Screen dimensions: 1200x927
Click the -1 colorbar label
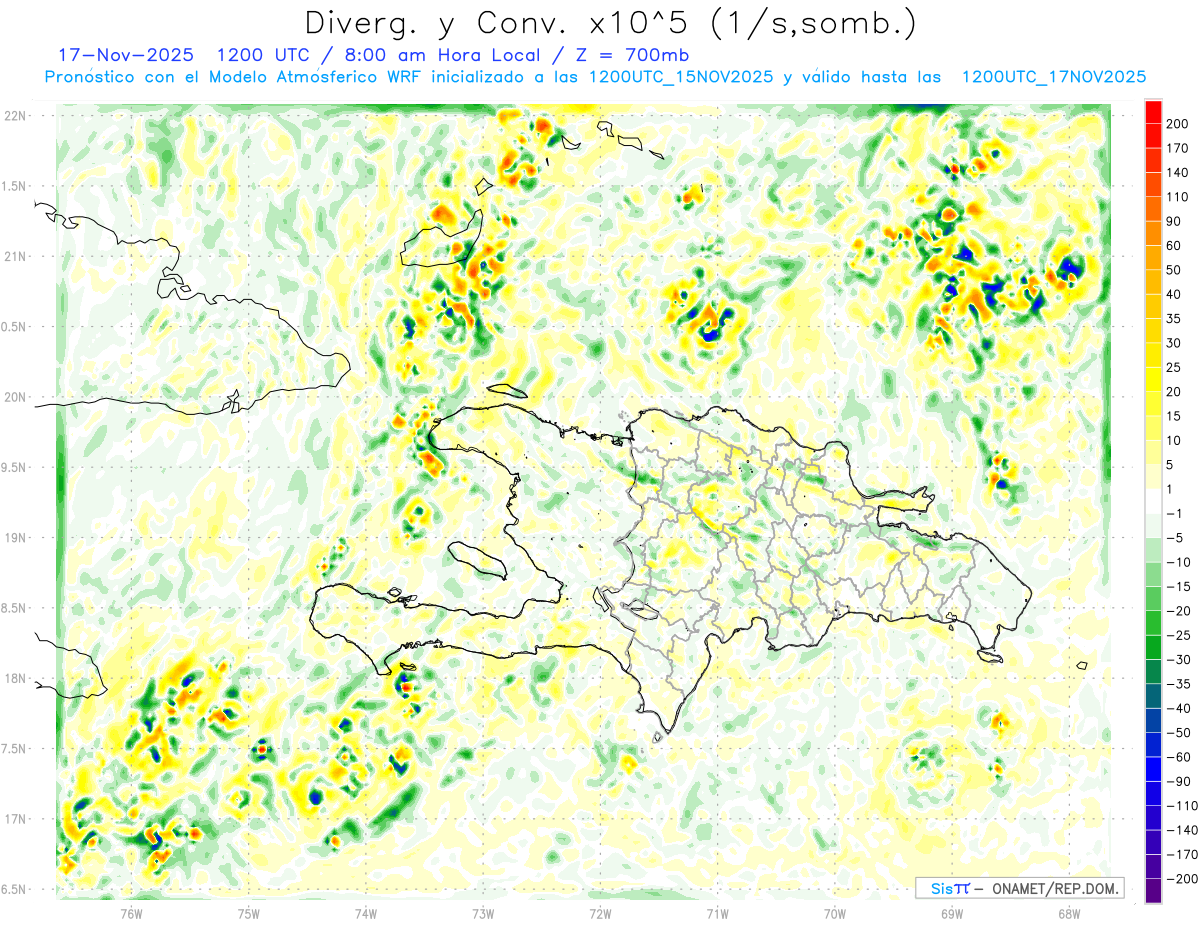point(1175,513)
